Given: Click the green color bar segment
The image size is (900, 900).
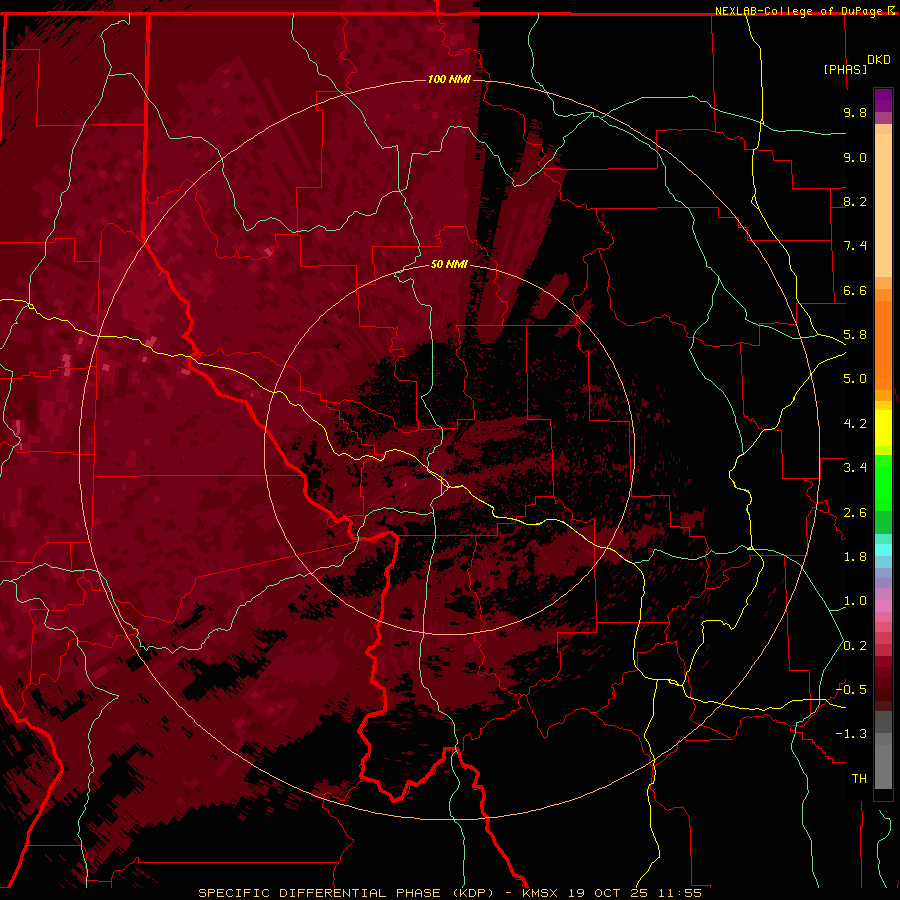Looking at the screenshot, I should (883, 483).
